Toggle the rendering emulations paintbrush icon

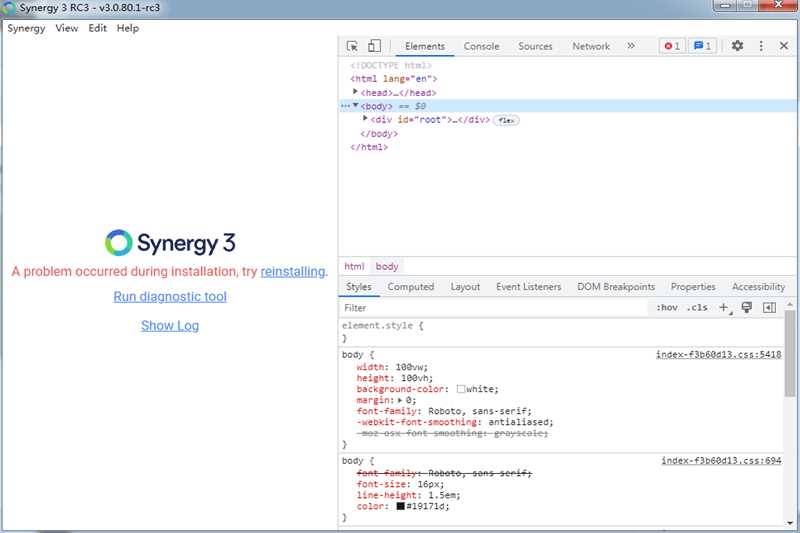point(746,308)
